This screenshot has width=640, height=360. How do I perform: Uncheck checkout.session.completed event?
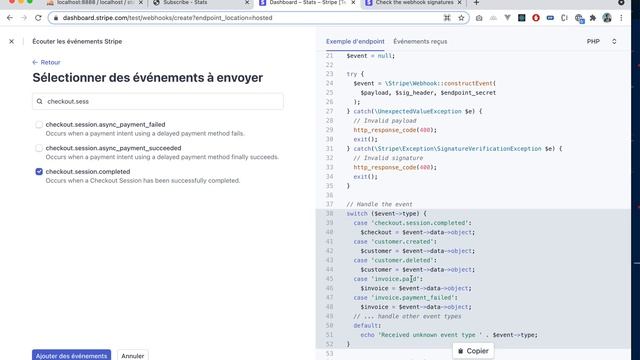tap(39, 172)
